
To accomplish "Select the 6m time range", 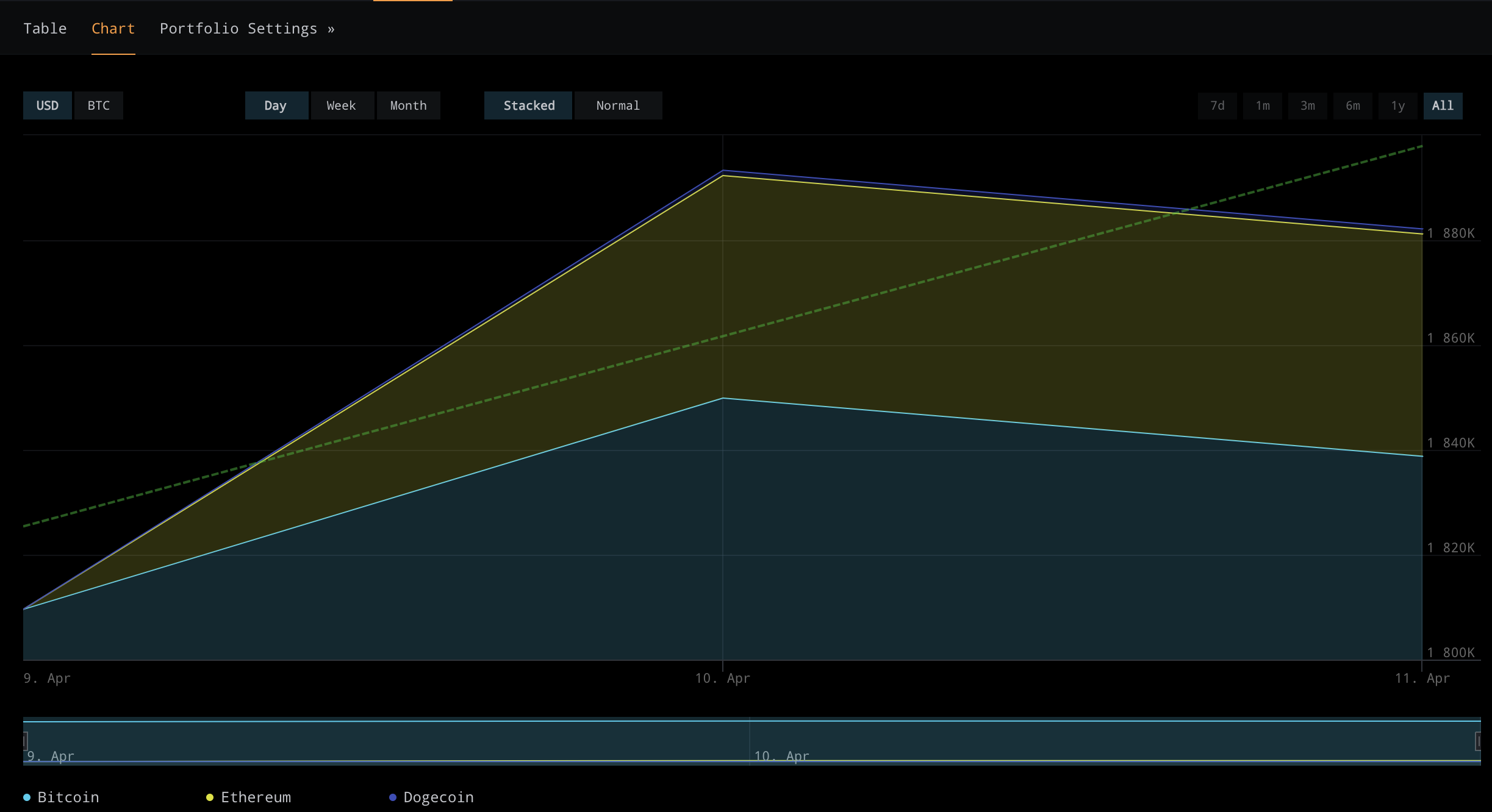I will pos(1353,105).
